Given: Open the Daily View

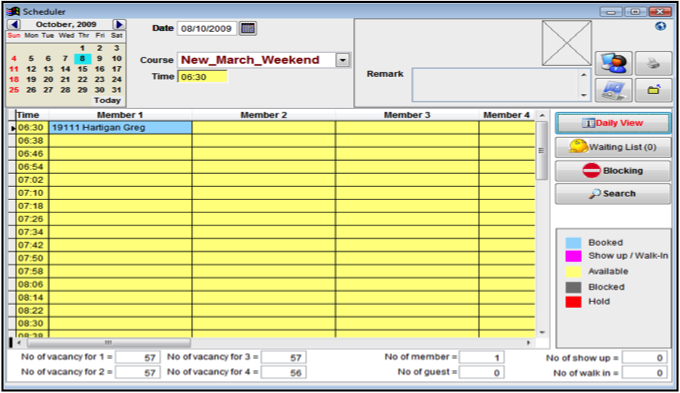Looking at the screenshot, I should tap(613, 123).
